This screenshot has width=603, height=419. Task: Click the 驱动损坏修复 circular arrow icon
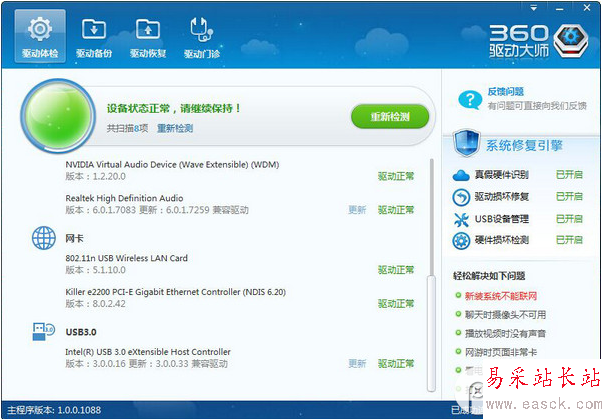[461, 197]
